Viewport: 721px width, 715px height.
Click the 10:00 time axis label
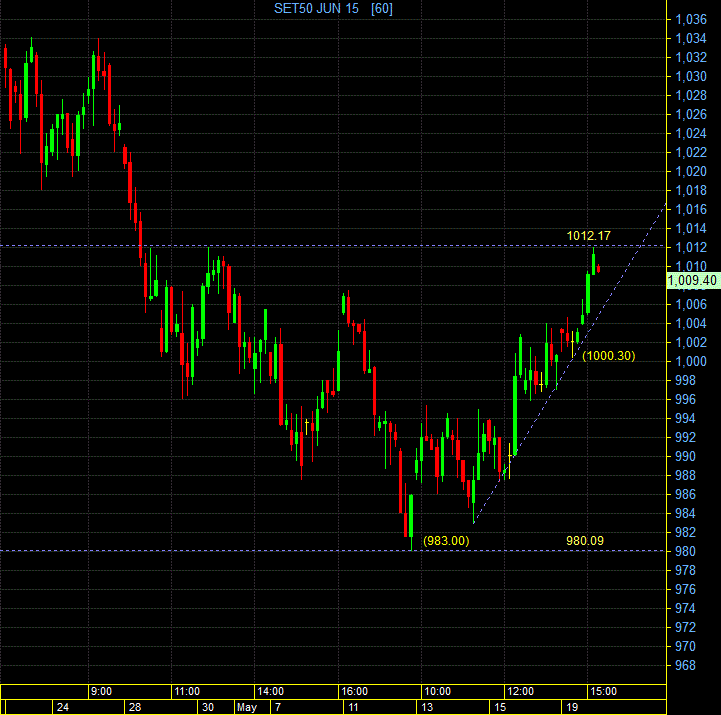(437, 692)
